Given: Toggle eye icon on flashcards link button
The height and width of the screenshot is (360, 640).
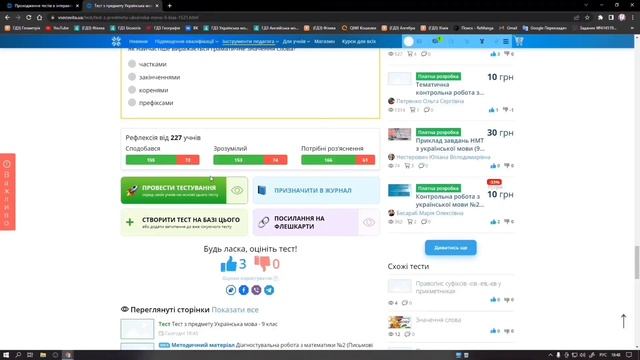Looking at the screenshot, I should pos(369,222).
